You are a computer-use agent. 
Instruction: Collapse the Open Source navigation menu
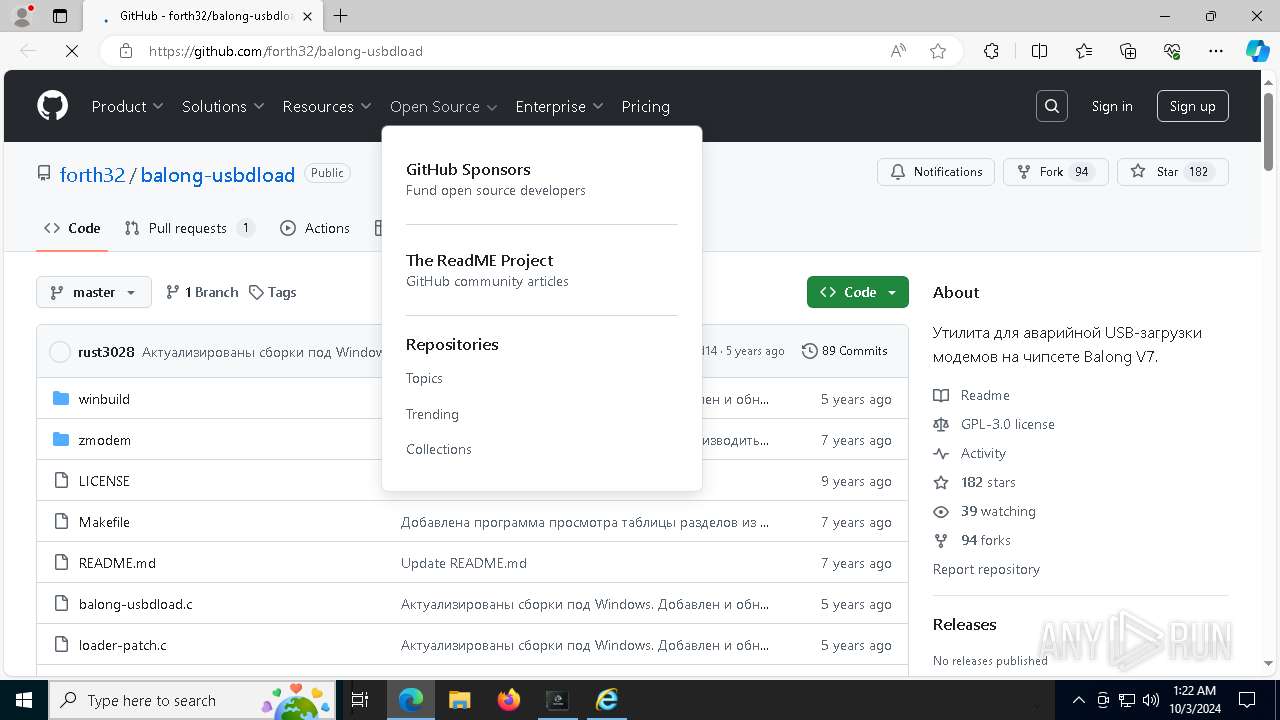(444, 106)
